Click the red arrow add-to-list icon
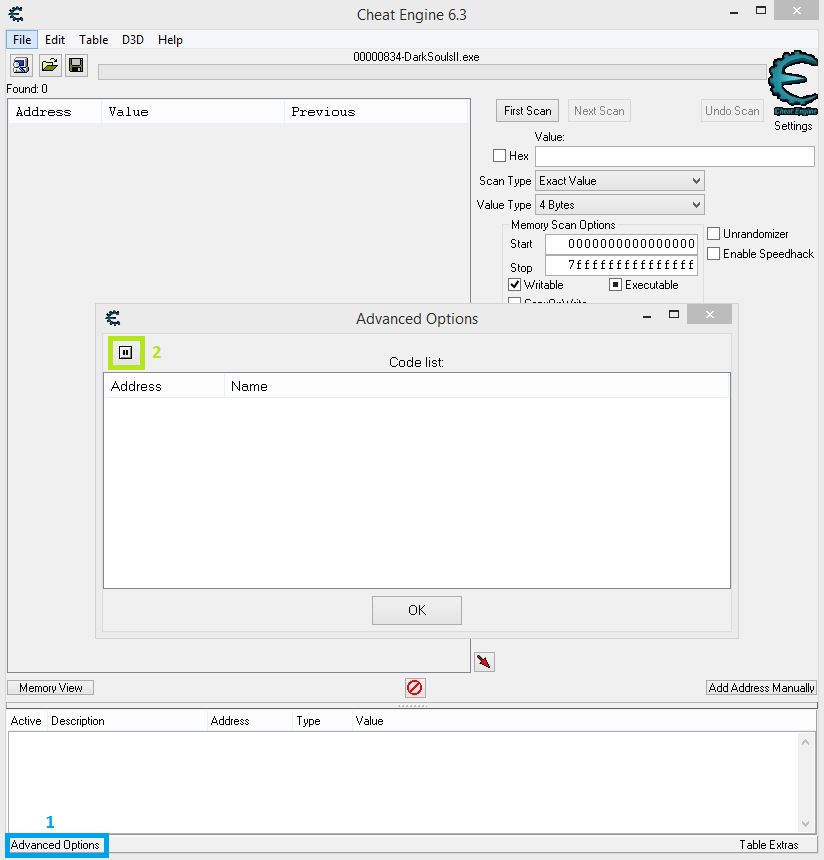 pyautogui.click(x=484, y=661)
